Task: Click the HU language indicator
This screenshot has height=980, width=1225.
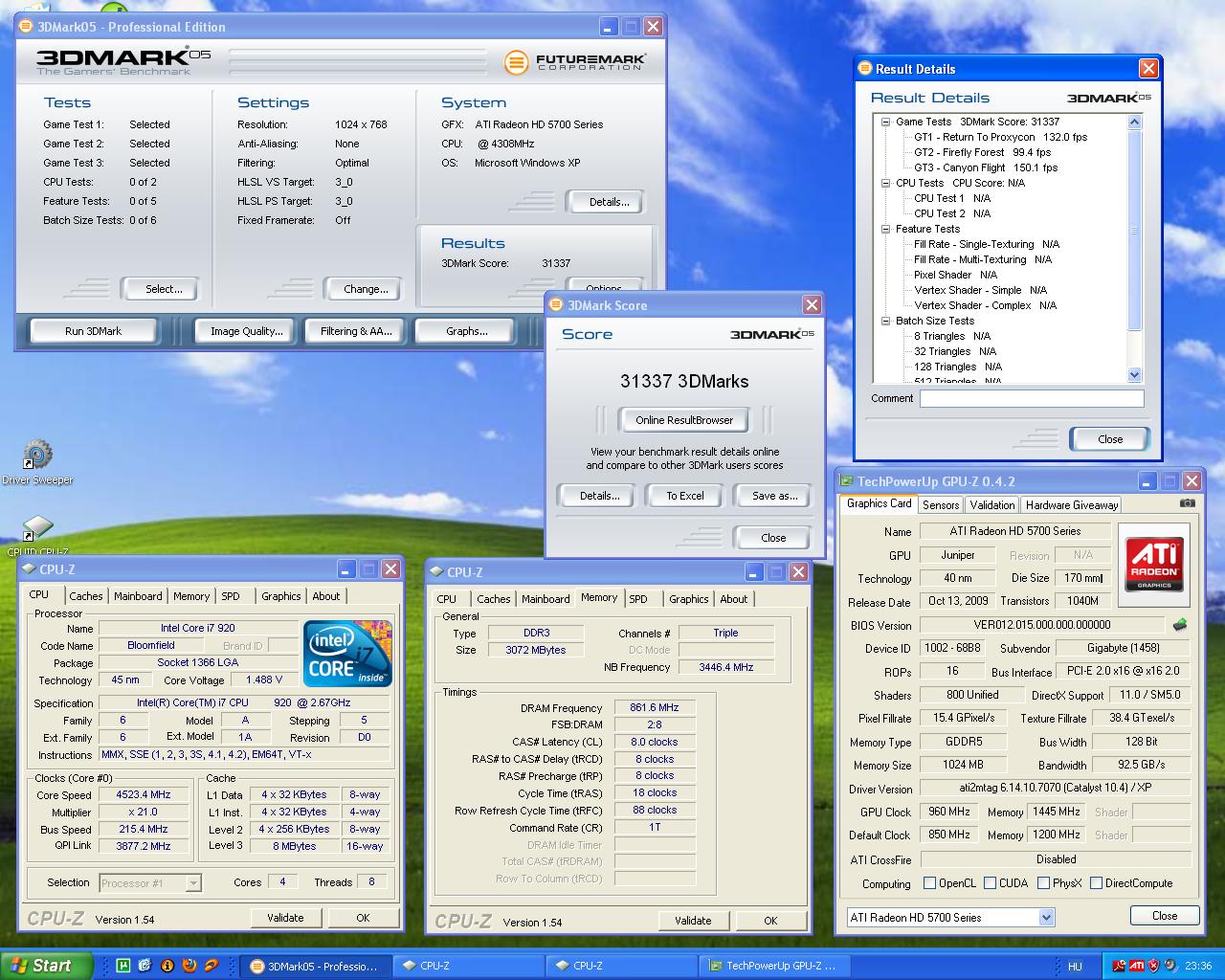Action: coord(1075,967)
